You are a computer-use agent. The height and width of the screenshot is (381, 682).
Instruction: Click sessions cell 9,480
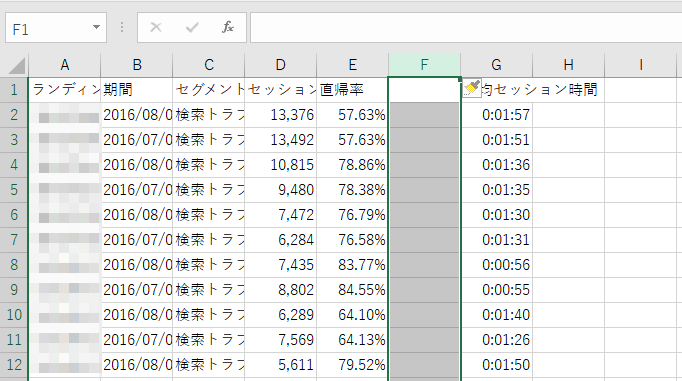[x=281, y=190]
